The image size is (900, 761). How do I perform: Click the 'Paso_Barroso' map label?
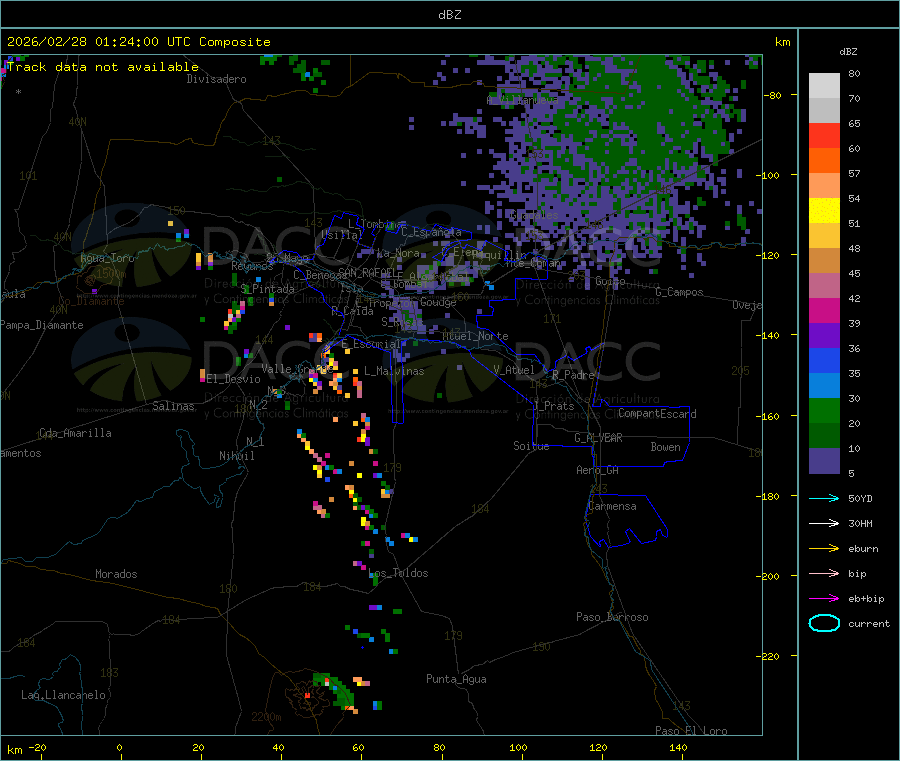(x=612, y=617)
